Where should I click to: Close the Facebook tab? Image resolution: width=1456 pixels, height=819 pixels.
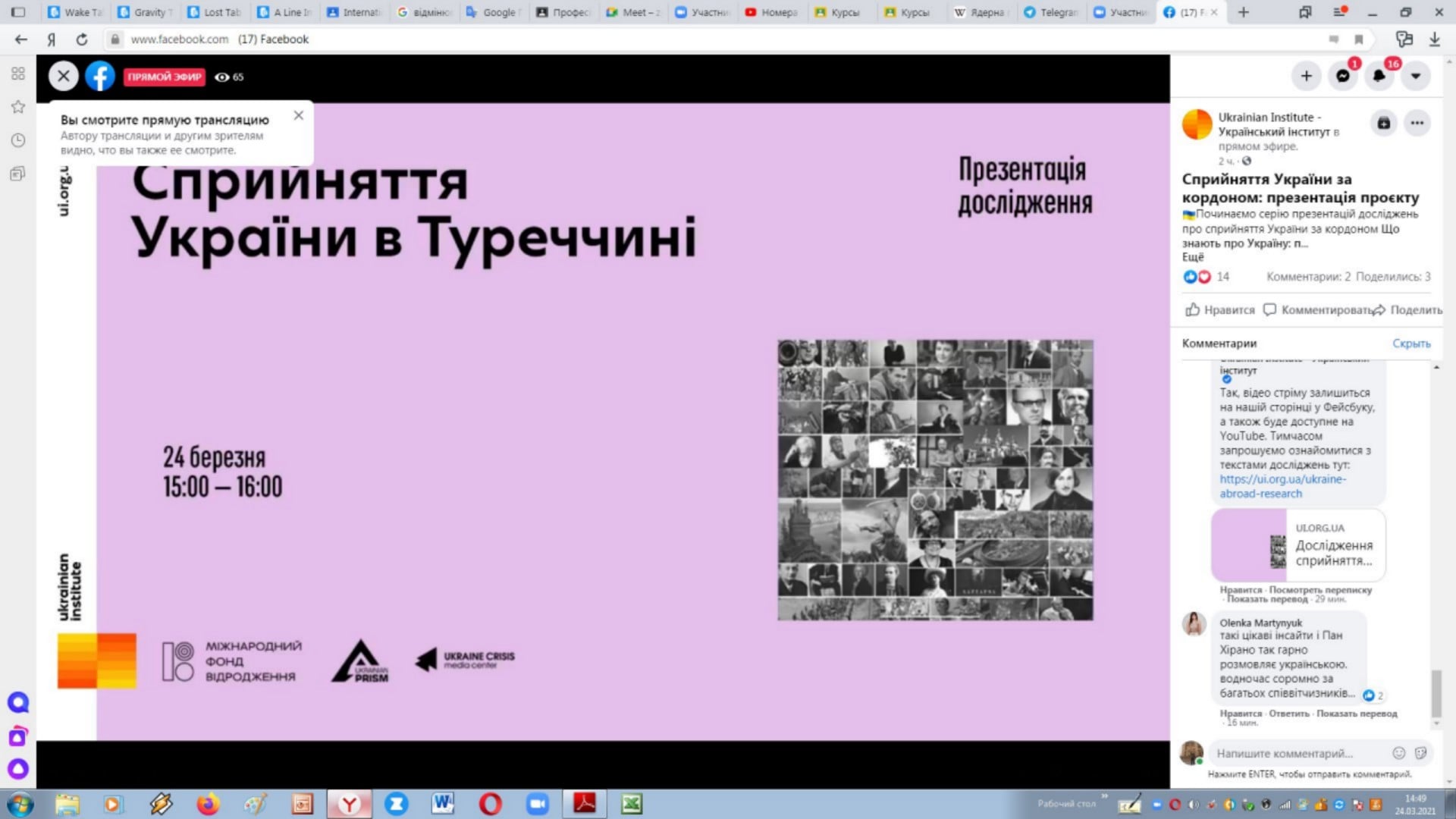click(x=1214, y=12)
